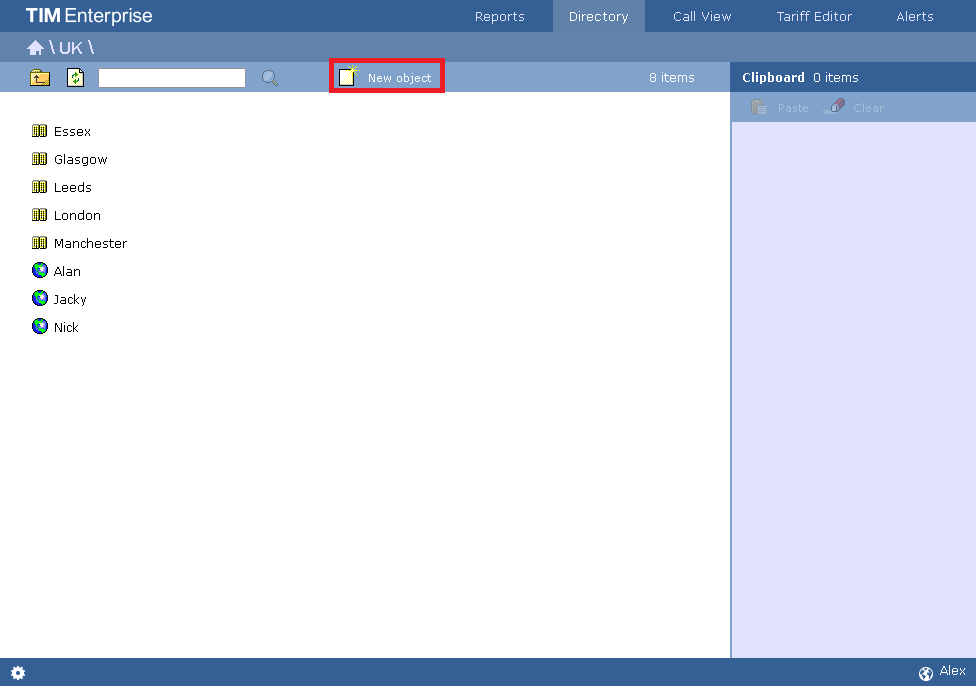
Task: Click the go up folder icon
Action: (x=39, y=77)
